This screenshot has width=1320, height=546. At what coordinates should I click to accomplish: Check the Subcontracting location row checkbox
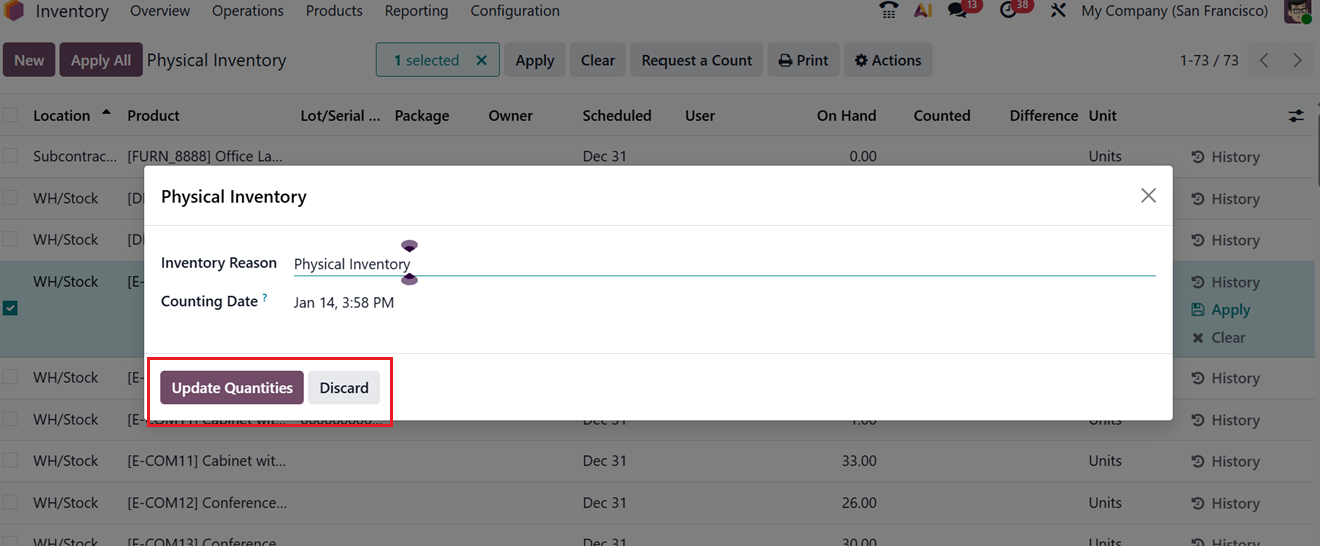[x=10, y=157]
